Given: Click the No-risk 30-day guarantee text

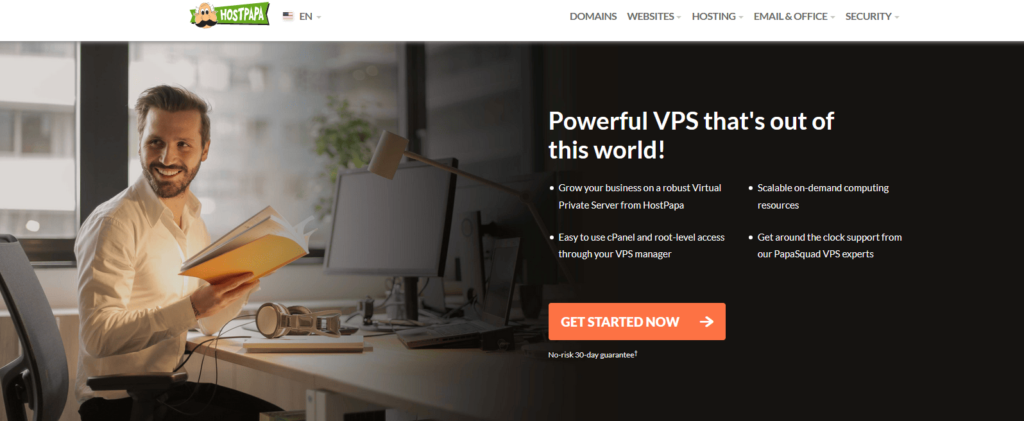Looking at the screenshot, I should (591, 355).
